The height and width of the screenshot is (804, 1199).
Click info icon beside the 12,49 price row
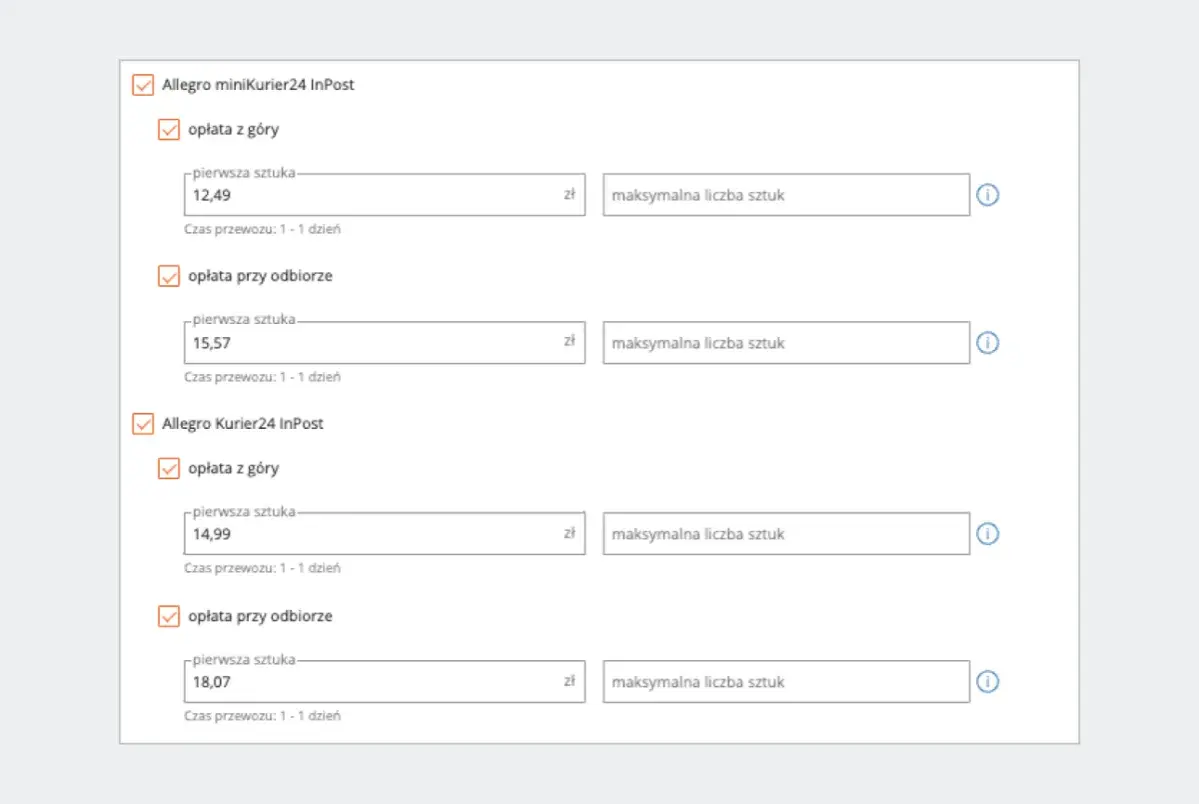987,195
